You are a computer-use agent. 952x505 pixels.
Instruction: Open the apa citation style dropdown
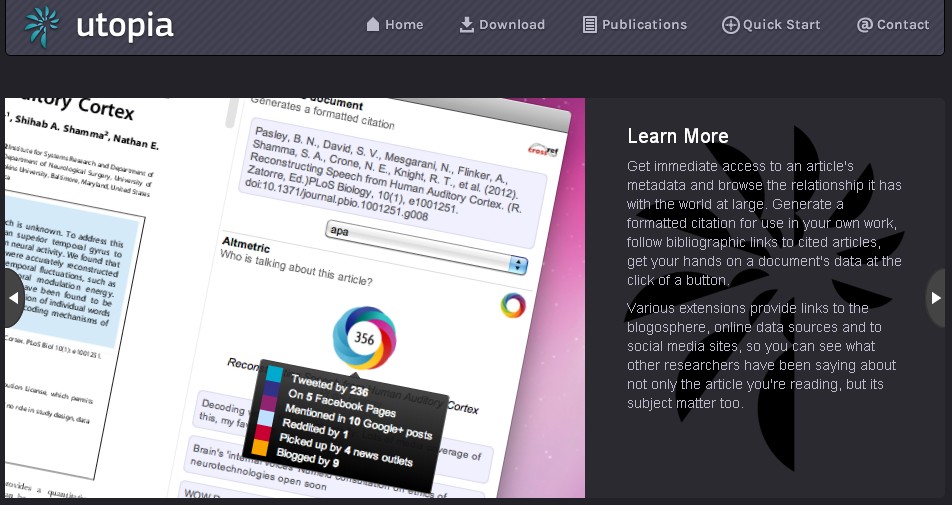[426, 248]
